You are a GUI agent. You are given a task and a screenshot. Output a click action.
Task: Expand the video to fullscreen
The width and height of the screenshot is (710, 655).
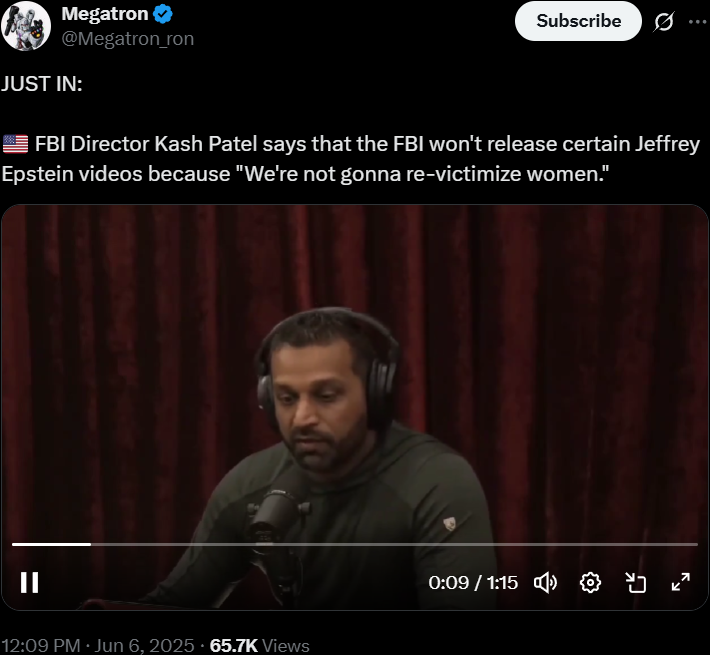(681, 582)
